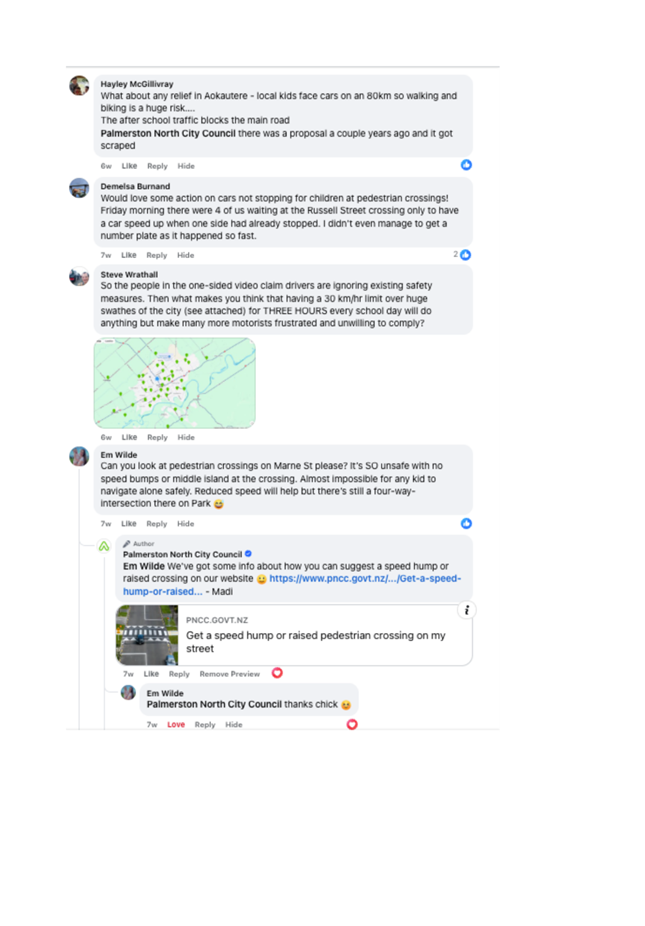645x926 pixels.
Task: Click the like reaction icon on Em Wilde's comment
Action: pos(466,523)
